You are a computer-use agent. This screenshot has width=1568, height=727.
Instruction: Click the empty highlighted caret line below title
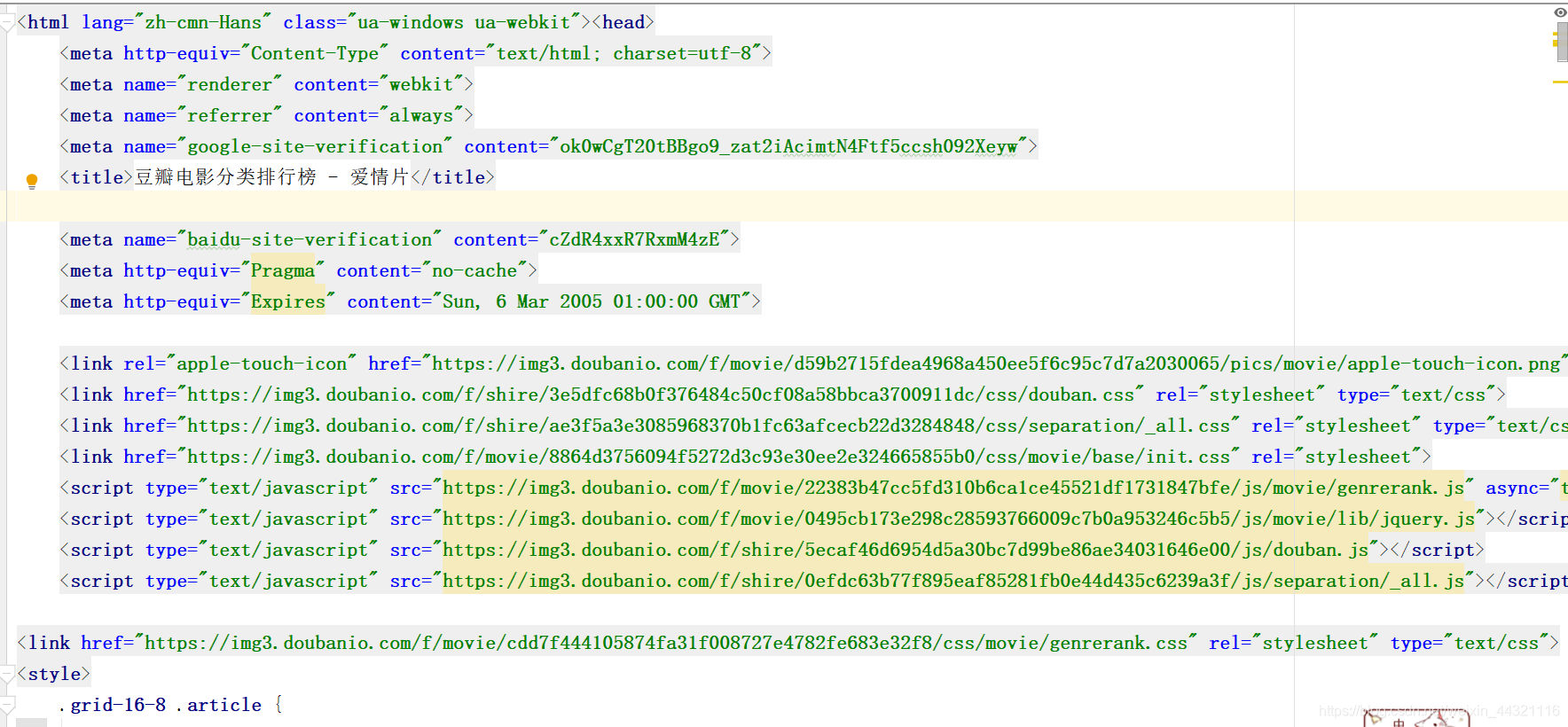click(x=784, y=207)
